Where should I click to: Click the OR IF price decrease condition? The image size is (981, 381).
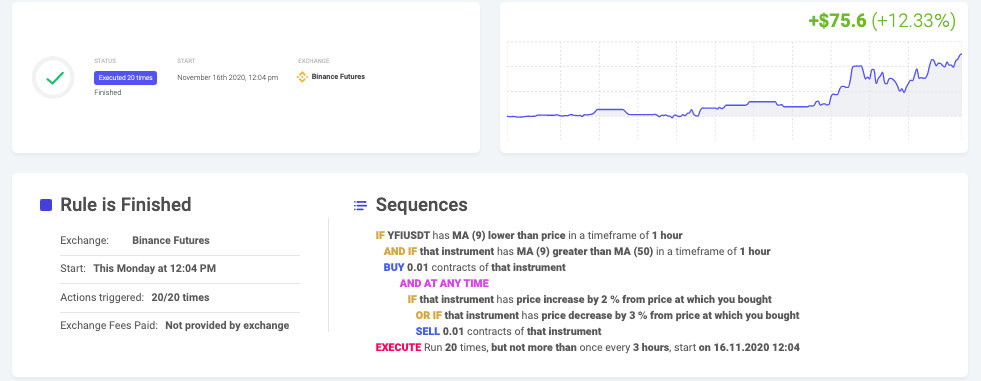point(607,315)
